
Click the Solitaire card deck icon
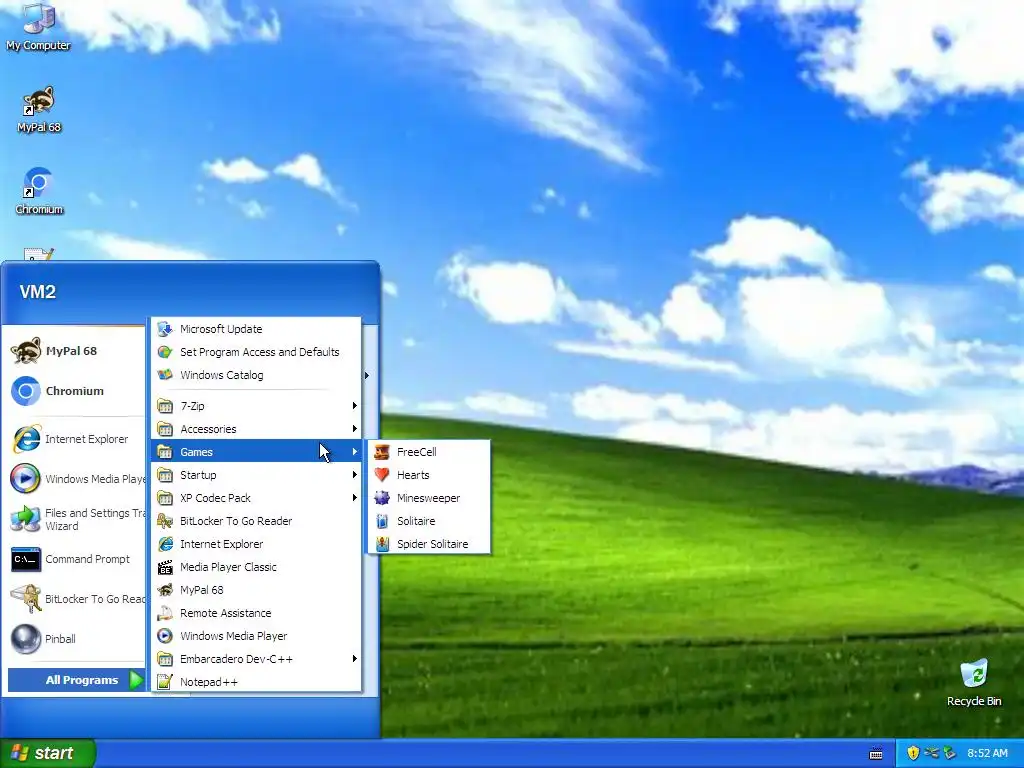coord(382,520)
